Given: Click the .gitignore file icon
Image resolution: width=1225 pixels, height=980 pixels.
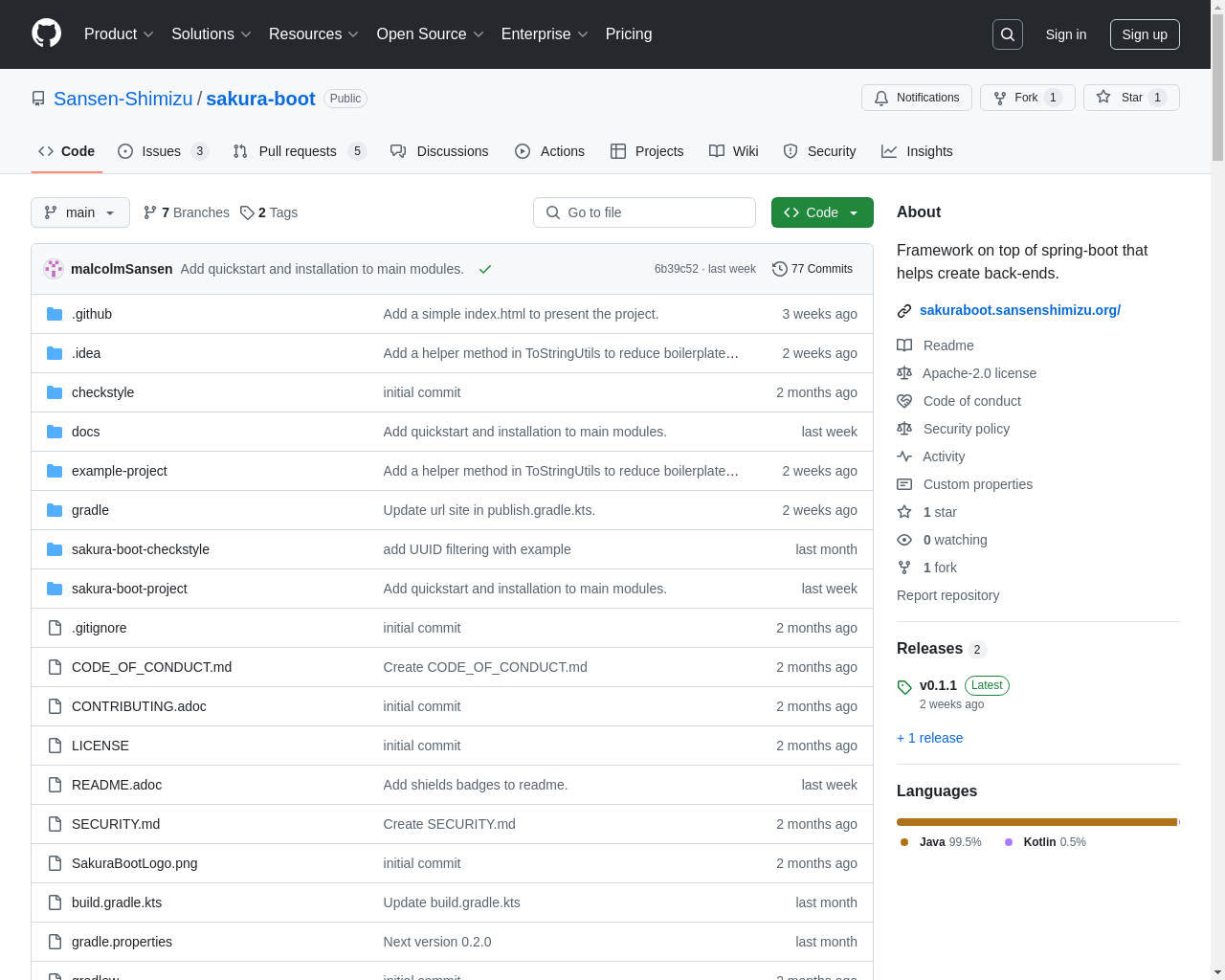Looking at the screenshot, I should (x=55, y=628).
